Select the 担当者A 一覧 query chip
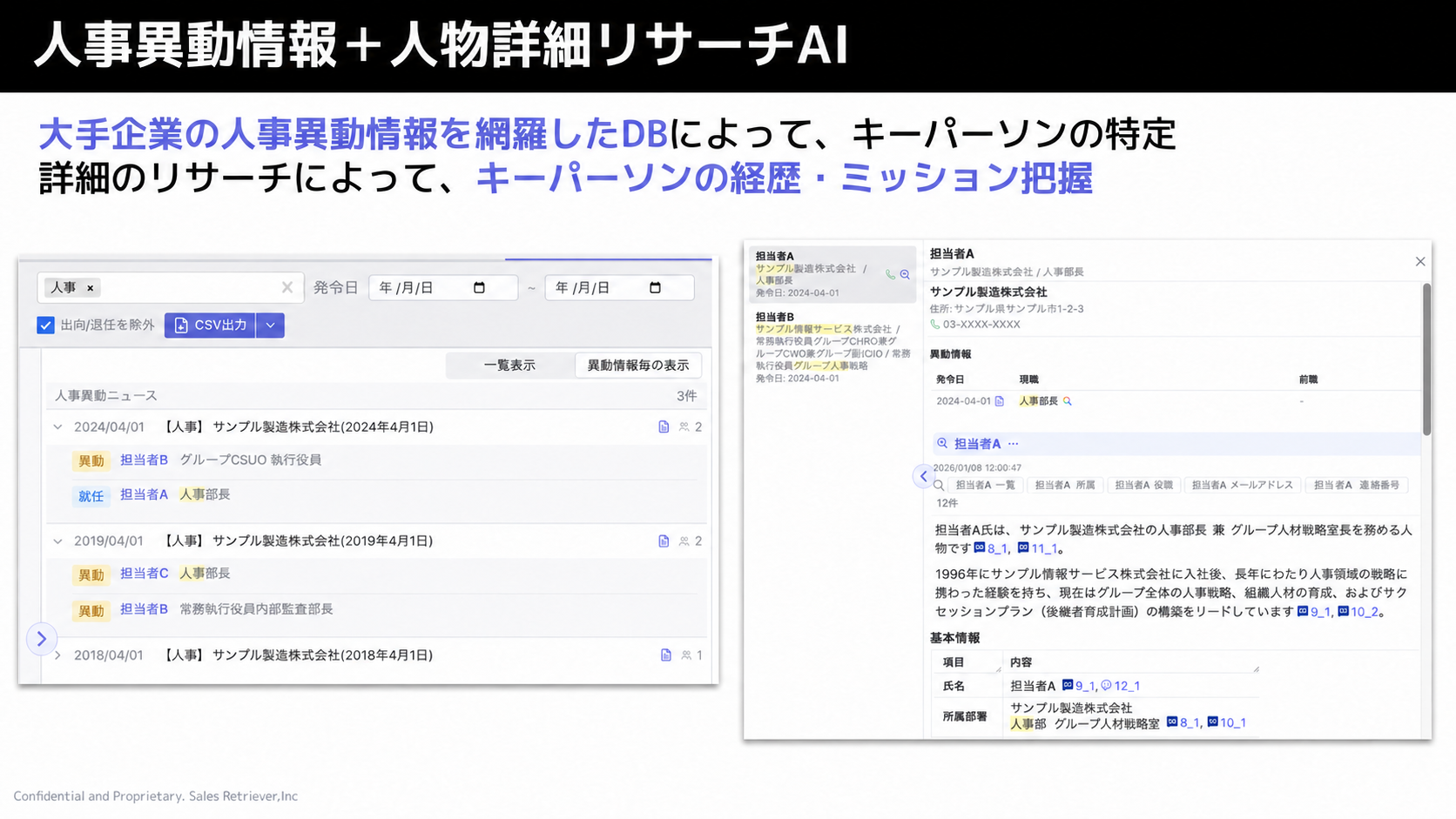Image resolution: width=1456 pixels, height=819 pixels. (x=985, y=486)
